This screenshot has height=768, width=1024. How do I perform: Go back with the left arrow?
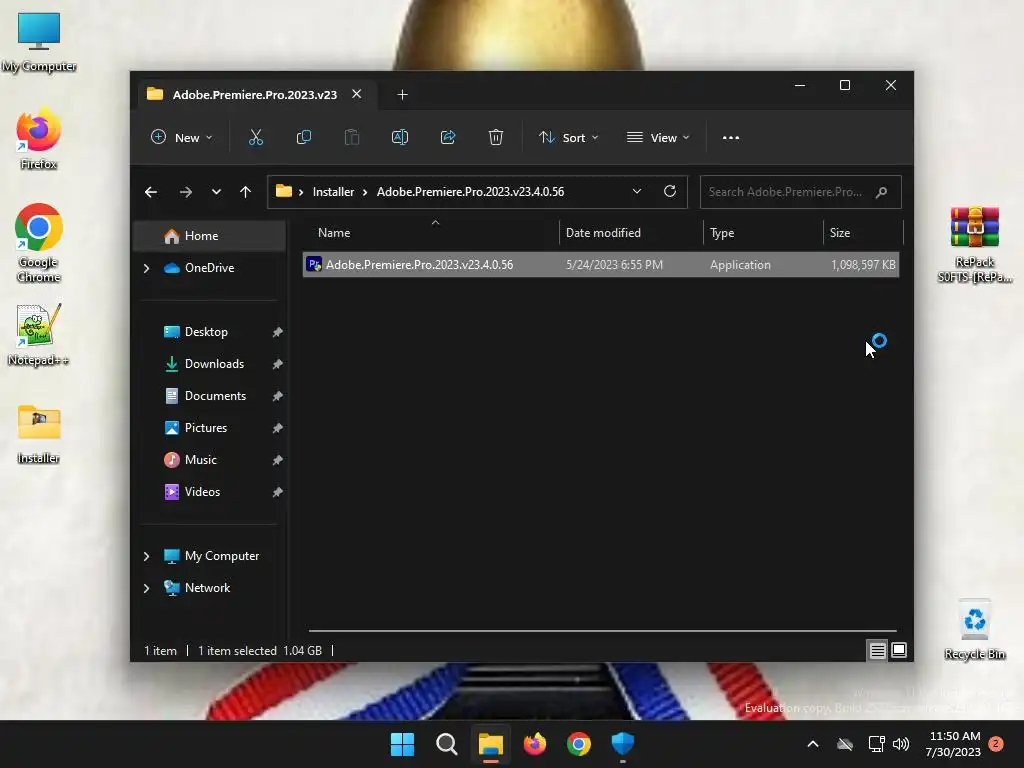click(x=151, y=192)
